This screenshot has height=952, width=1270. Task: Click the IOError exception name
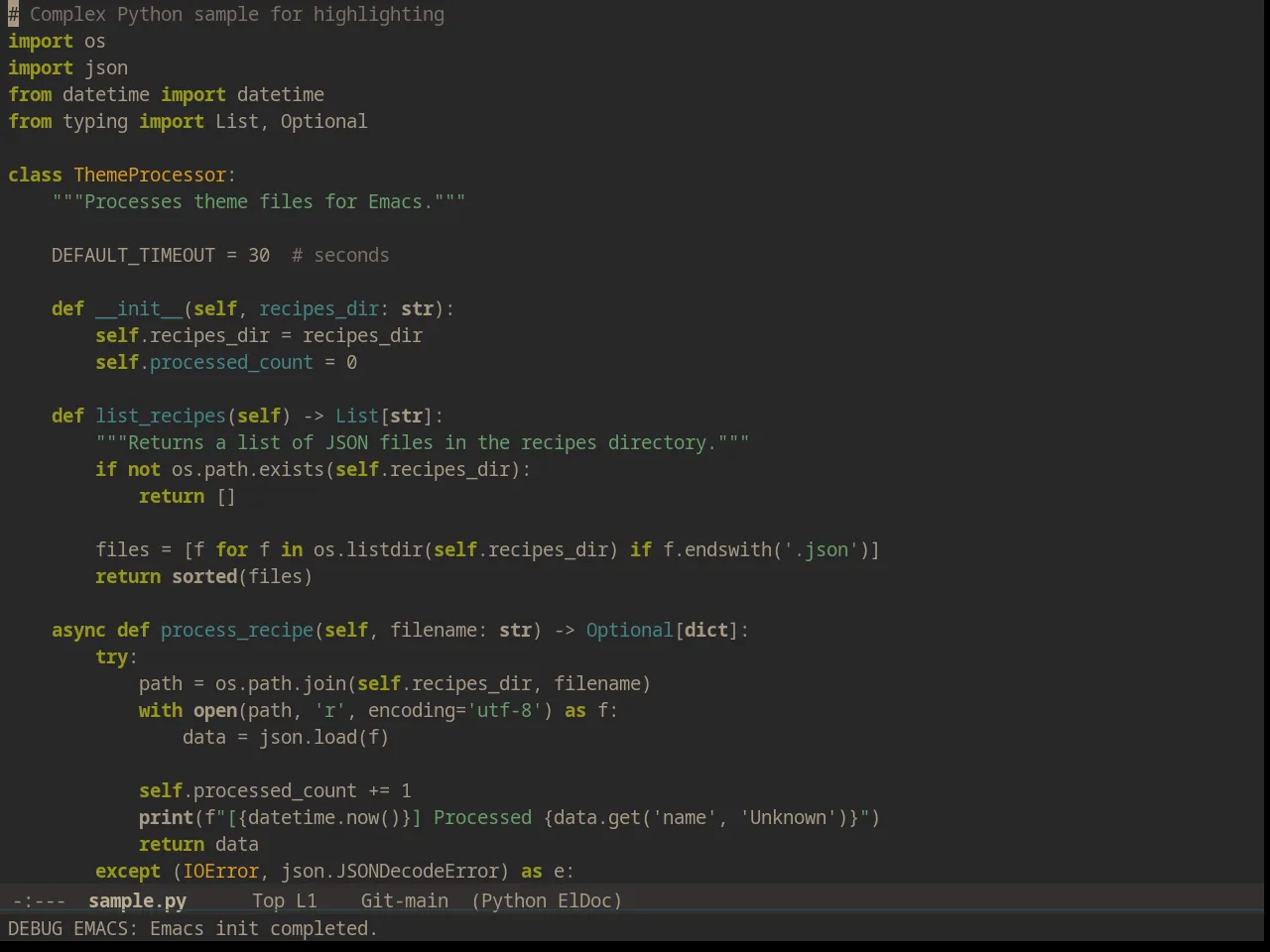pos(220,871)
